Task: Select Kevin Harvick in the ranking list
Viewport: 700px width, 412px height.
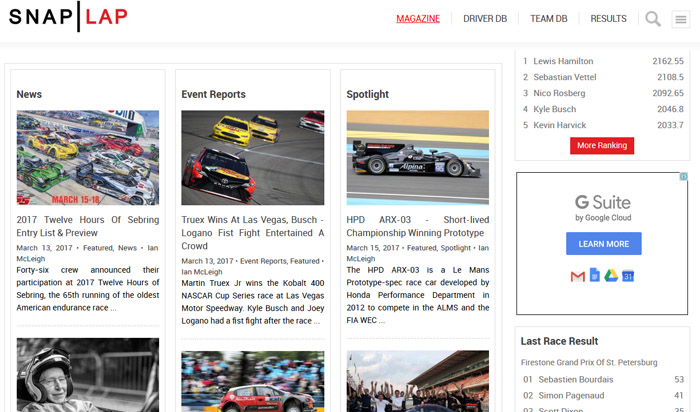Action: [559, 125]
